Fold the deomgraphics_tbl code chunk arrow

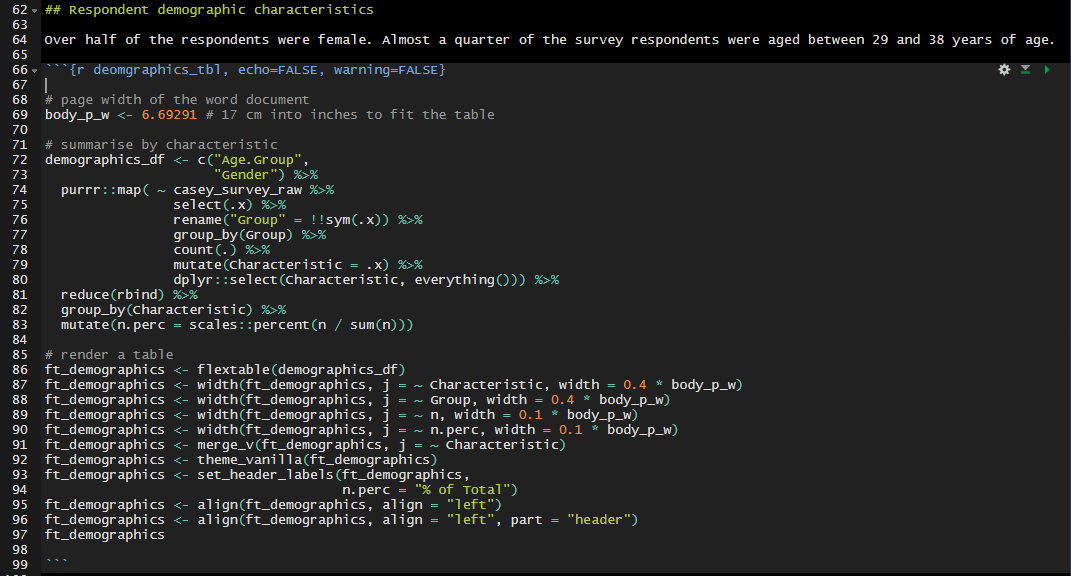pos(35,70)
